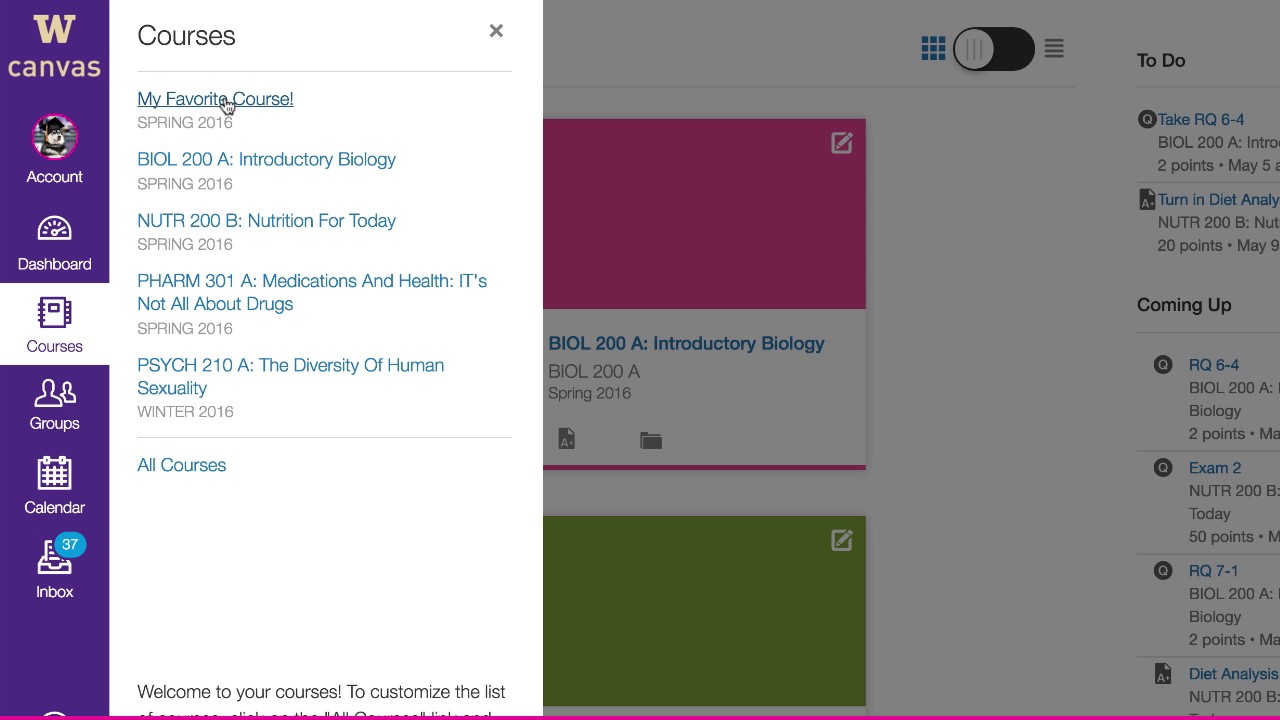Edit the BIOL 200 A card settings
Image resolution: width=1280 pixels, height=720 pixels.
(842, 143)
